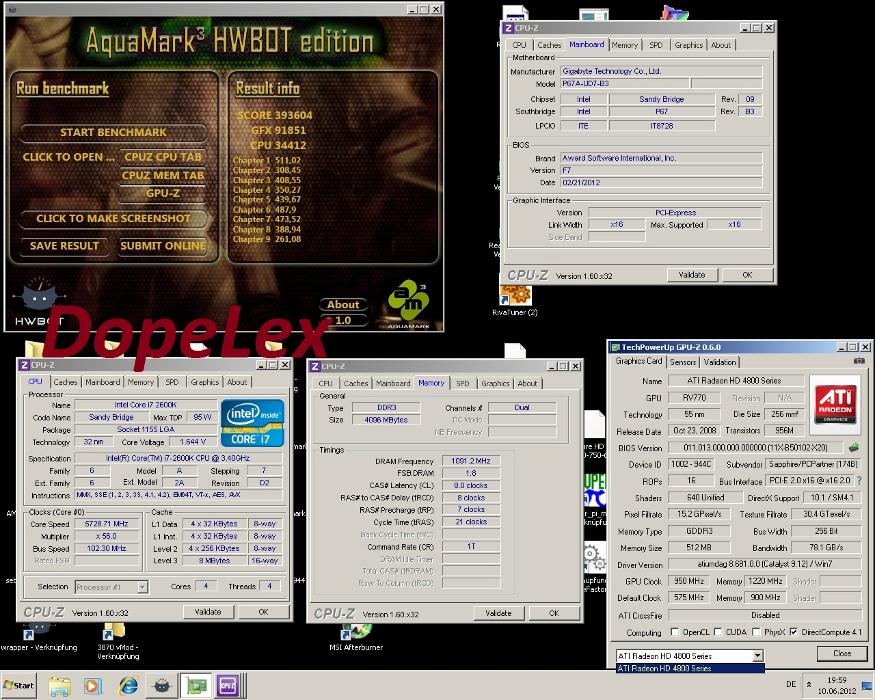Click GPU-Z button in AquaMark
This screenshot has height=700, width=875.
pos(162,193)
